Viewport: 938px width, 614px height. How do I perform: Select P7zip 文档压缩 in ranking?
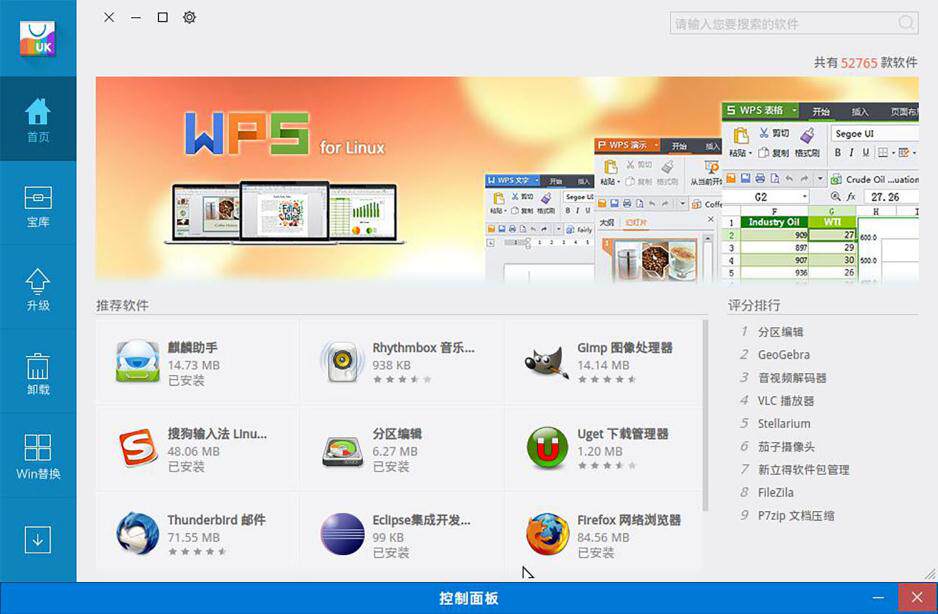tap(796, 516)
